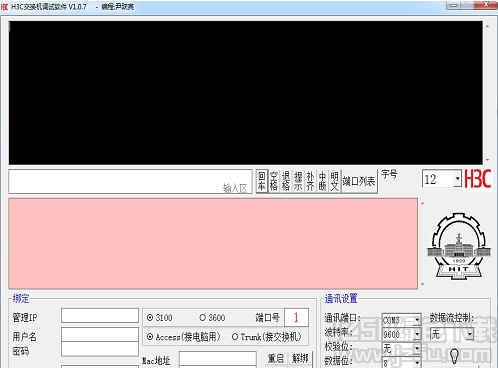Click the 退格 (Backspace) button
Image resolution: width=498 pixels, height=368 pixels.
click(286, 181)
